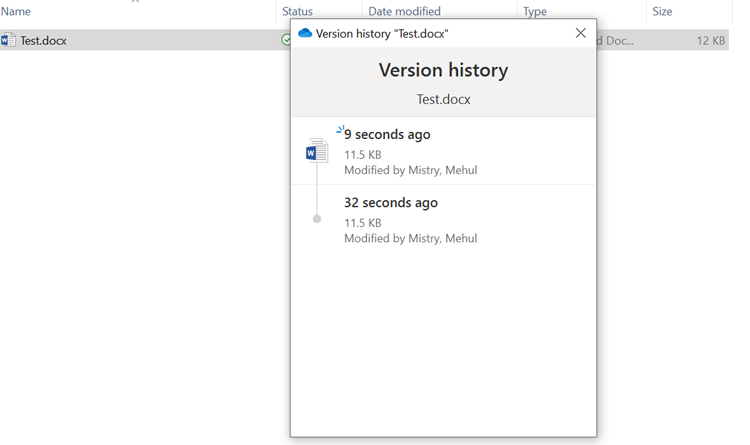Image resolution: width=750 pixels, height=445 pixels.
Task: Click the Word icon next to Test.docx file
Action: coord(9,41)
